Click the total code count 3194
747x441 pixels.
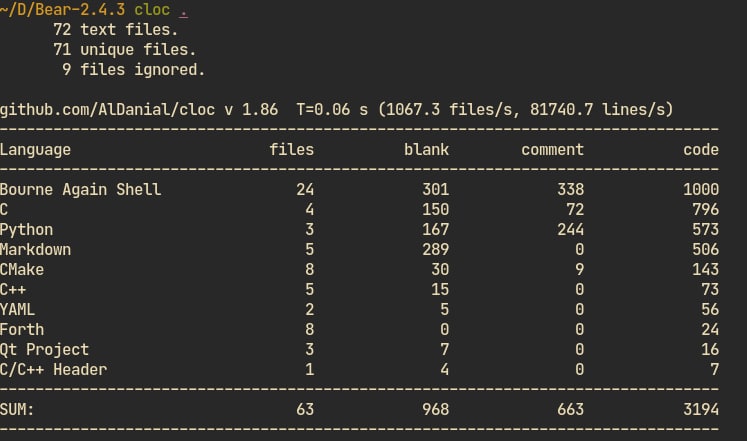[x=701, y=410]
